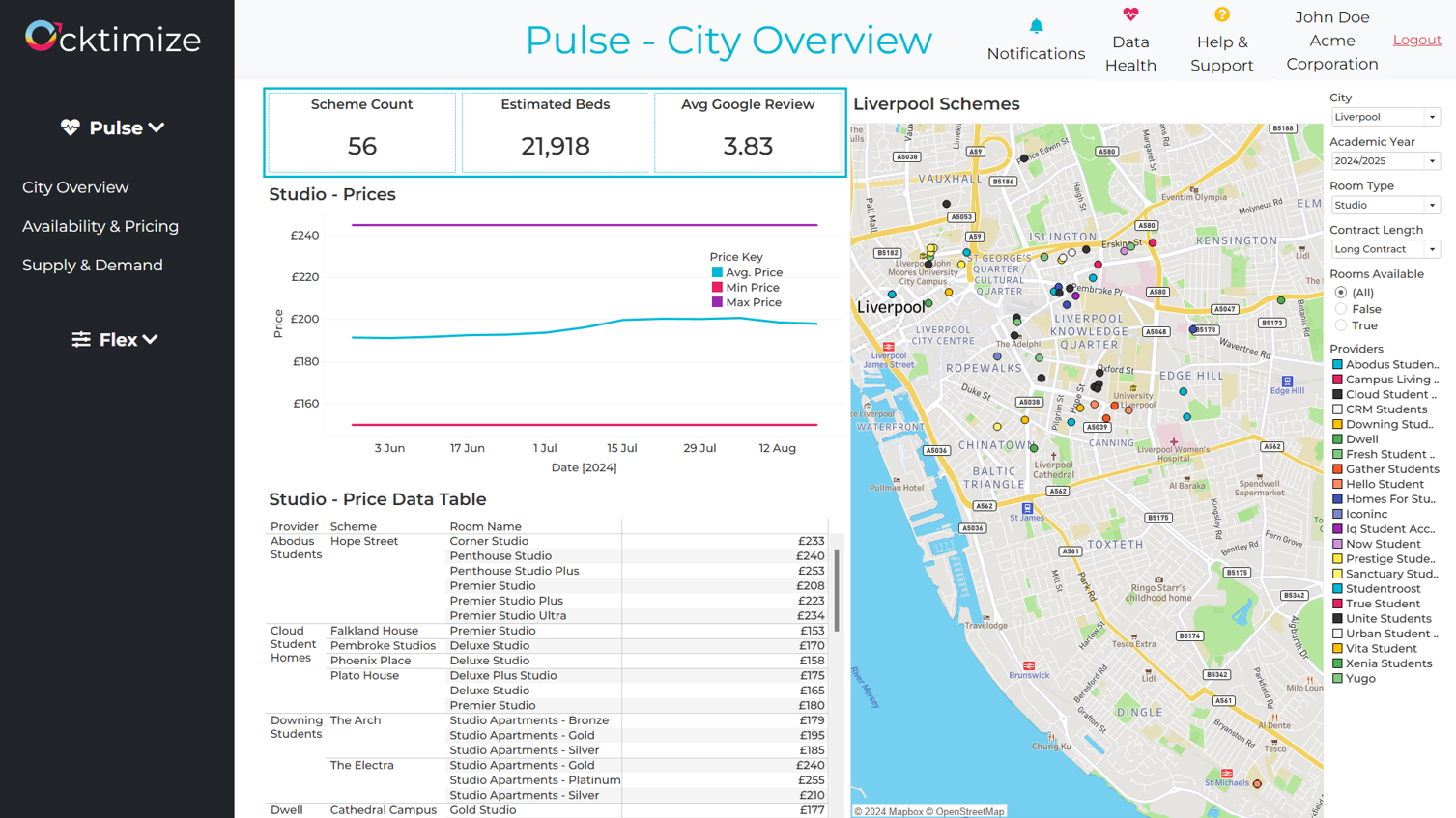
Task: Click the Avg Google Review card 3.83
Action: [748, 132]
